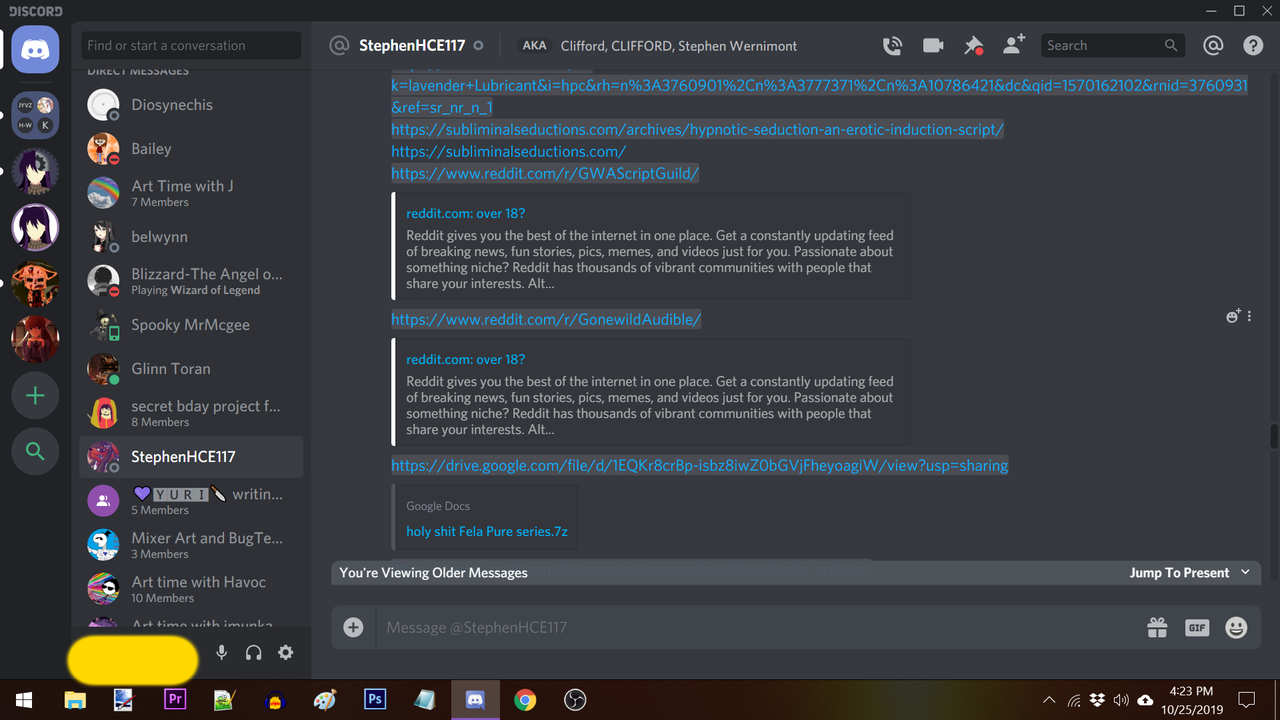
Task: Open Spooky MrMcgee conversation
Action: click(x=191, y=325)
